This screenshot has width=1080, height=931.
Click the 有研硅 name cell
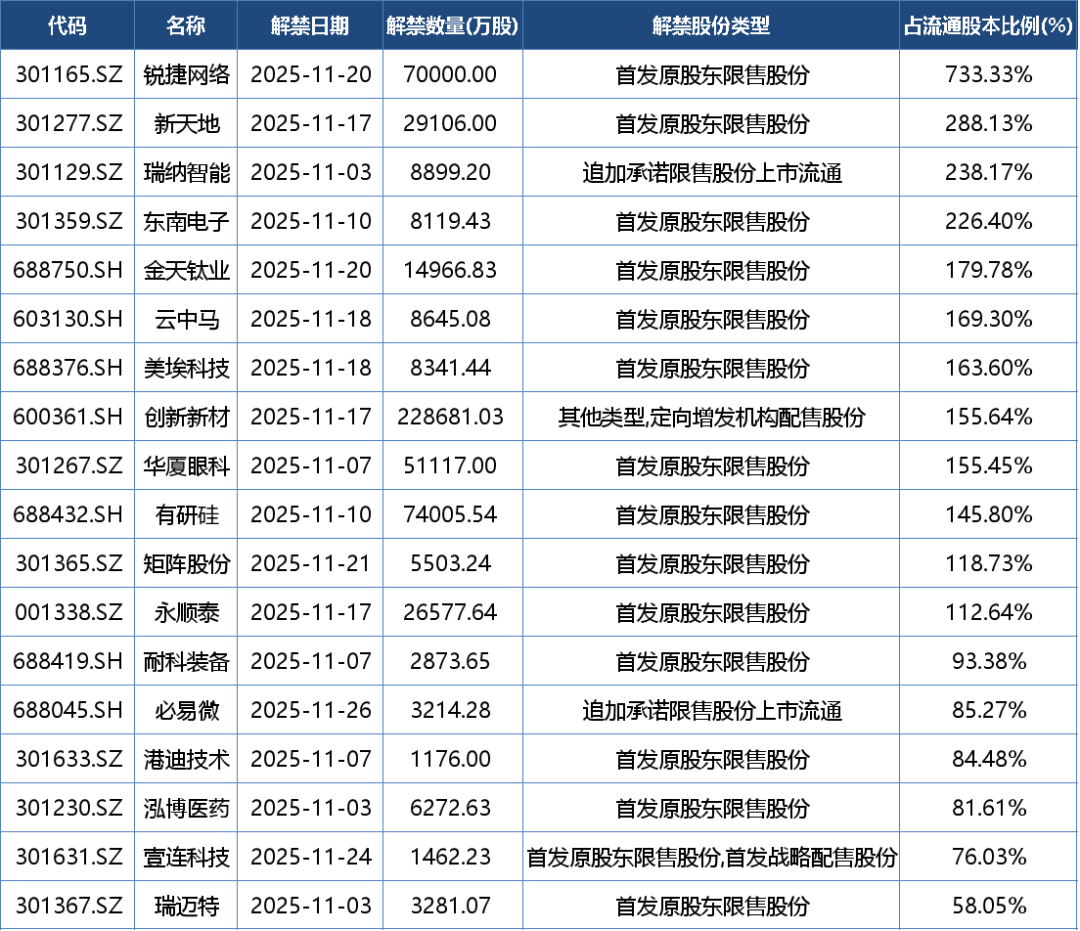tap(186, 514)
